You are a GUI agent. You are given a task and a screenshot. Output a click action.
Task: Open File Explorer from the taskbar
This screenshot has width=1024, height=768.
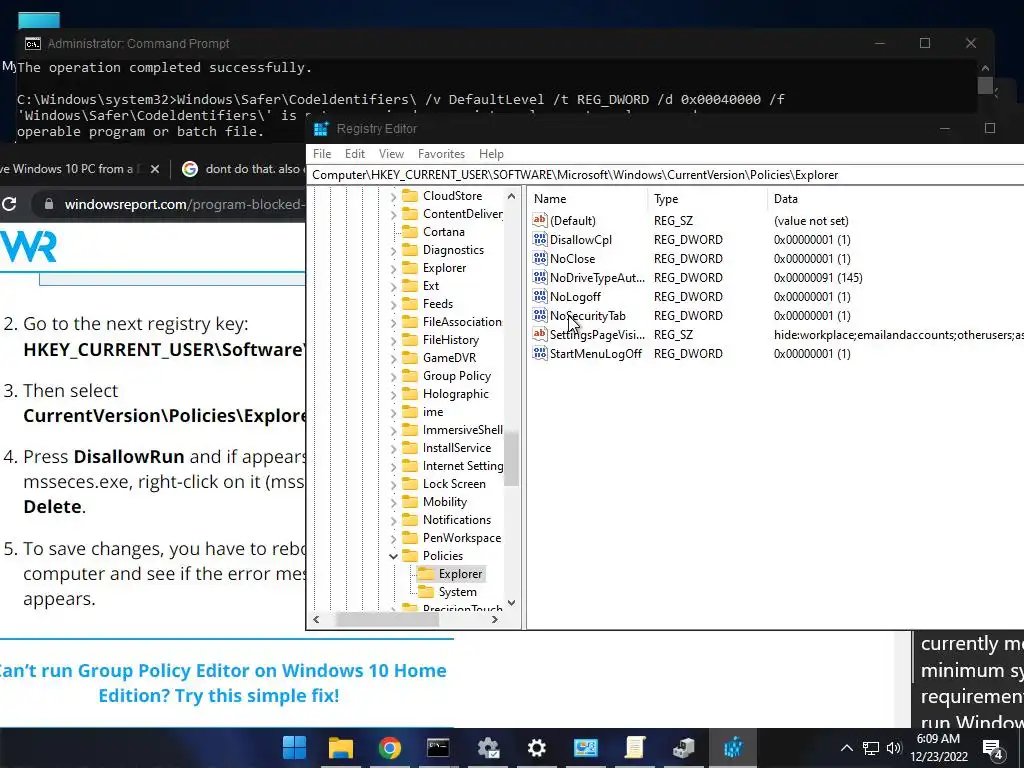point(340,748)
